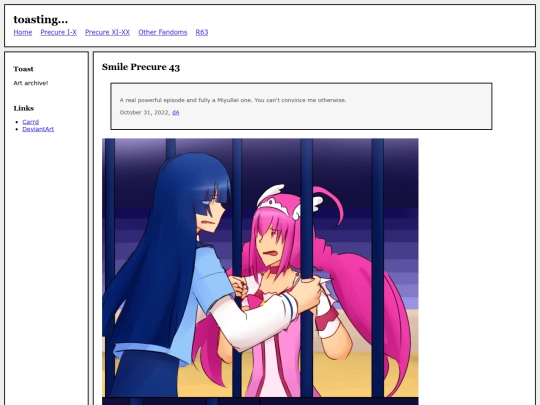Click the October 31, 2022 date text
The width and height of the screenshot is (540, 405).
[145, 113]
